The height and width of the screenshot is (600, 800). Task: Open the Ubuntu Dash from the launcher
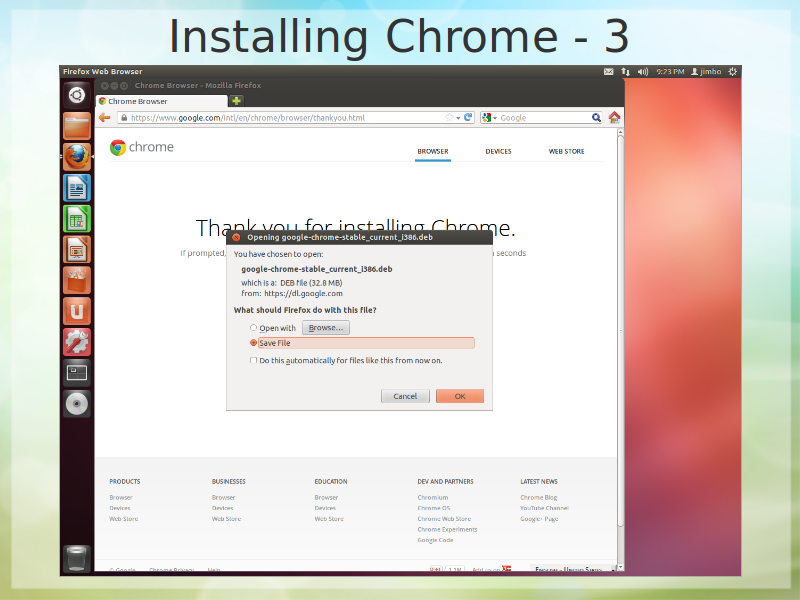click(x=77, y=95)
